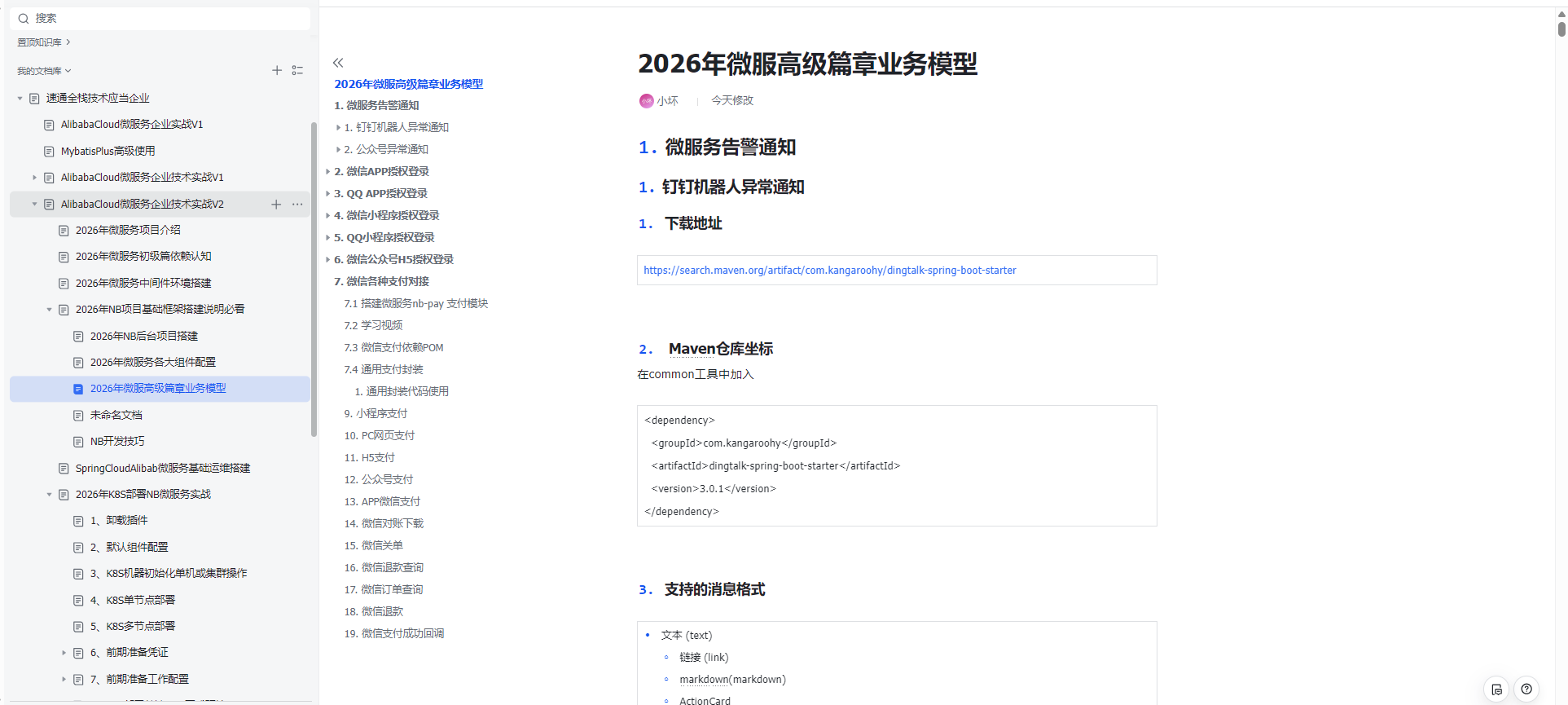The width and height of the screenshot is (1568, 705).
Task: Jump to 7.3 微信支付依赖POM outline item
Action: pos(393,348)
